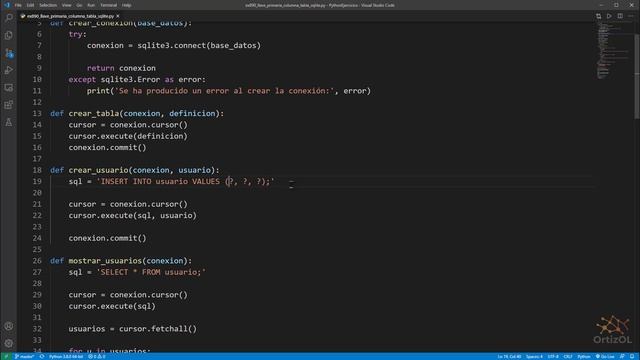Open errors and warnings count
The height and width of the screenshot is (360, 640).
pos(97,356)
